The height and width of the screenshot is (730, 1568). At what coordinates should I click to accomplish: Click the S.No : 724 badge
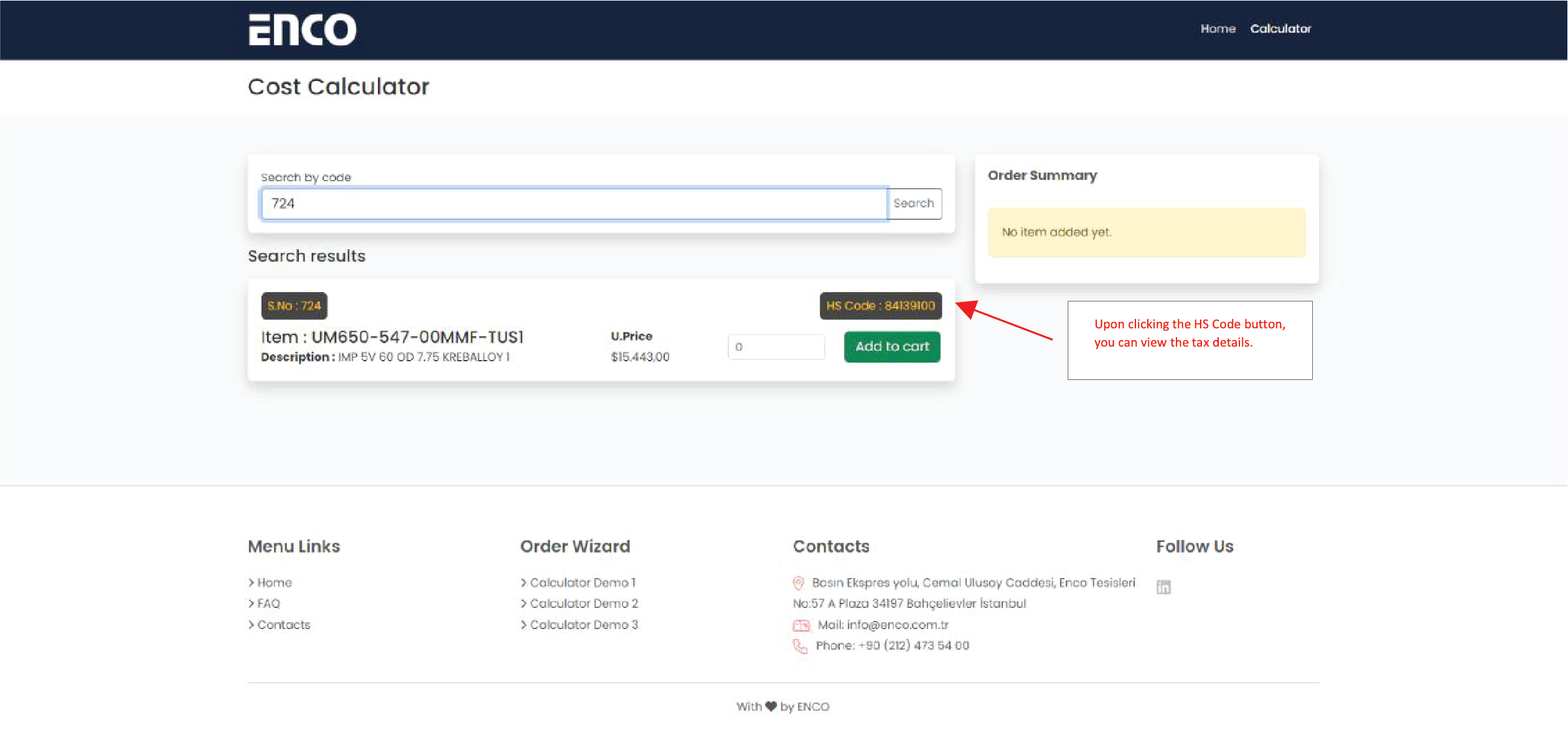tap(294, 306)
